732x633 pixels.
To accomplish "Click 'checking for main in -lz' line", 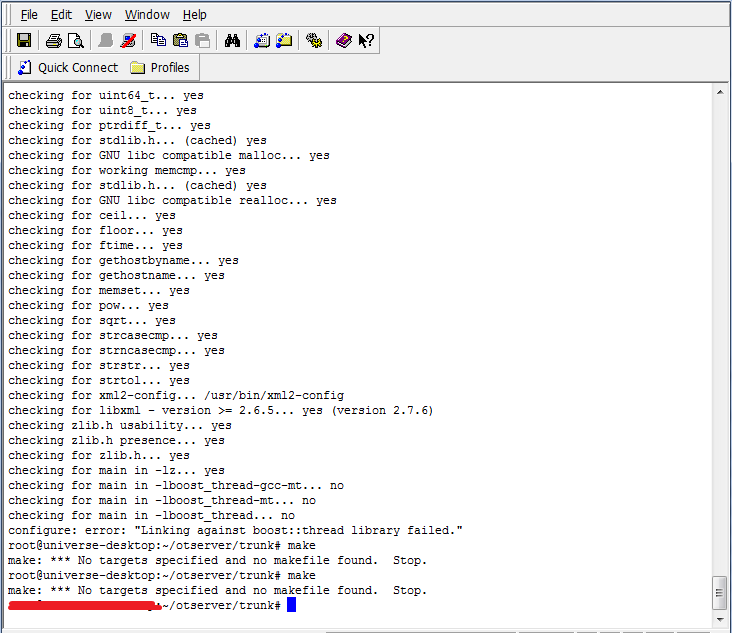I will coord(116,471).
